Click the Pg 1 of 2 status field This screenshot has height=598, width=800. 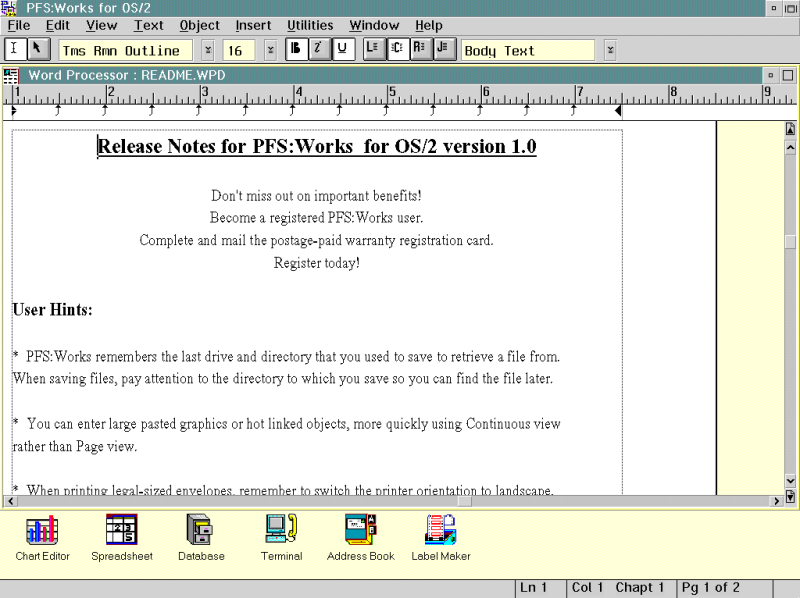[x=709, y=588]
